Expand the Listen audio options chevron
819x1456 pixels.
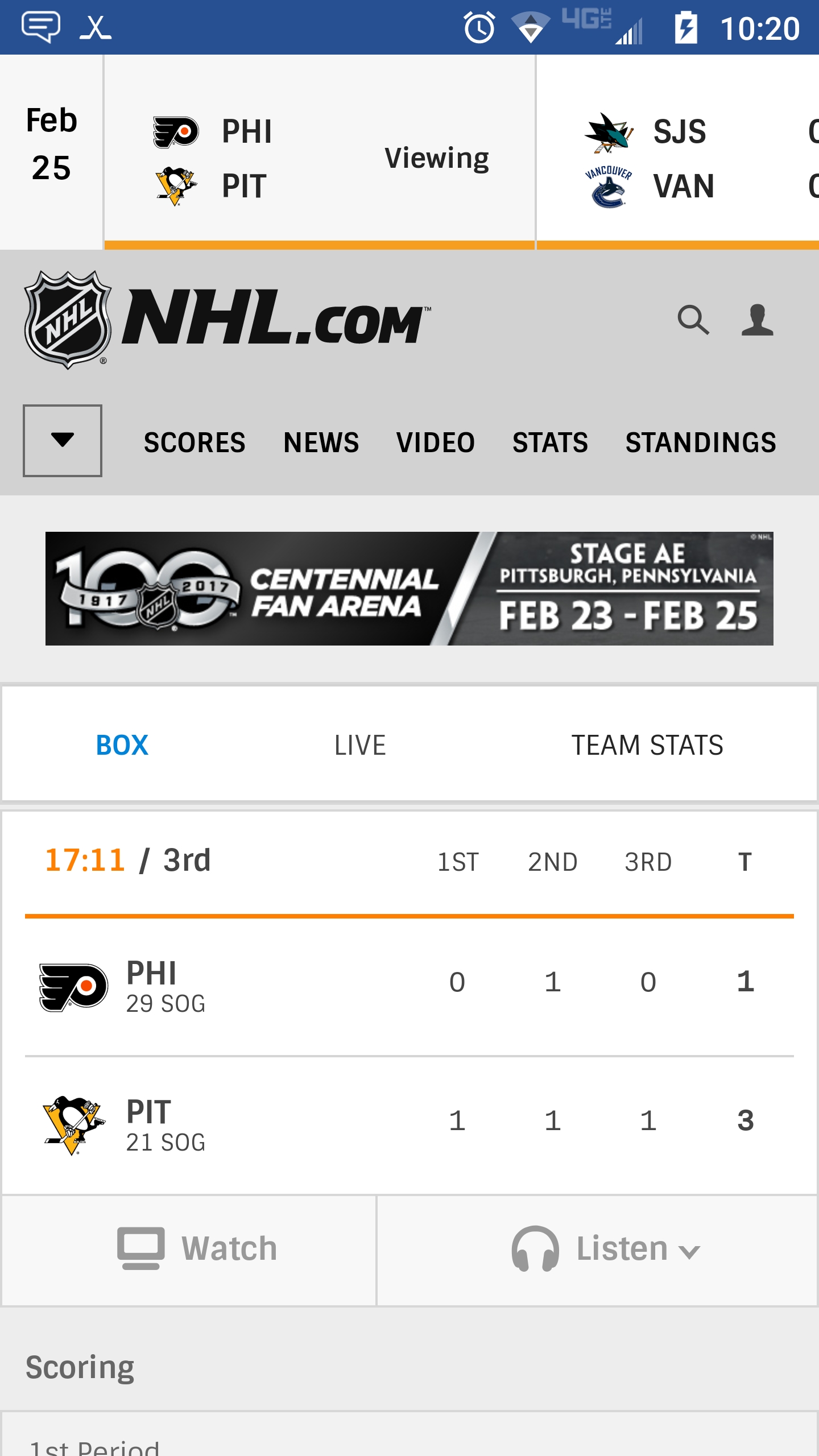pyautogui.click(x=689, y=1251)
